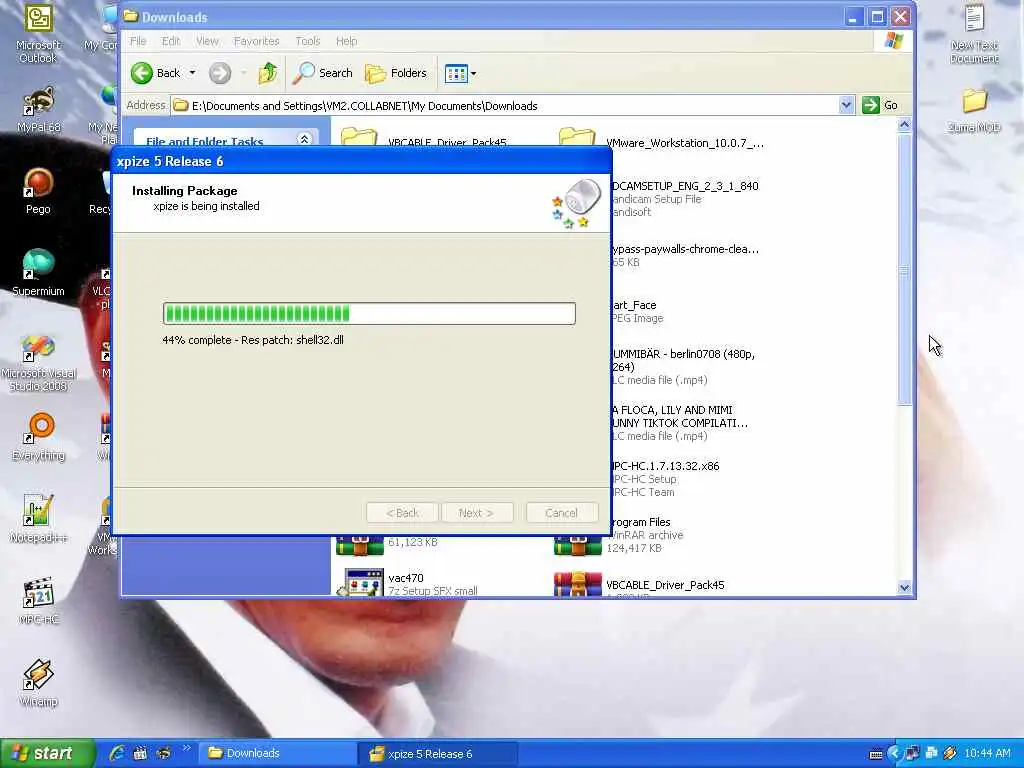The height and width of the screenshot is (768, 1024).
Task: Click Go button next to address
Action: 880,105
